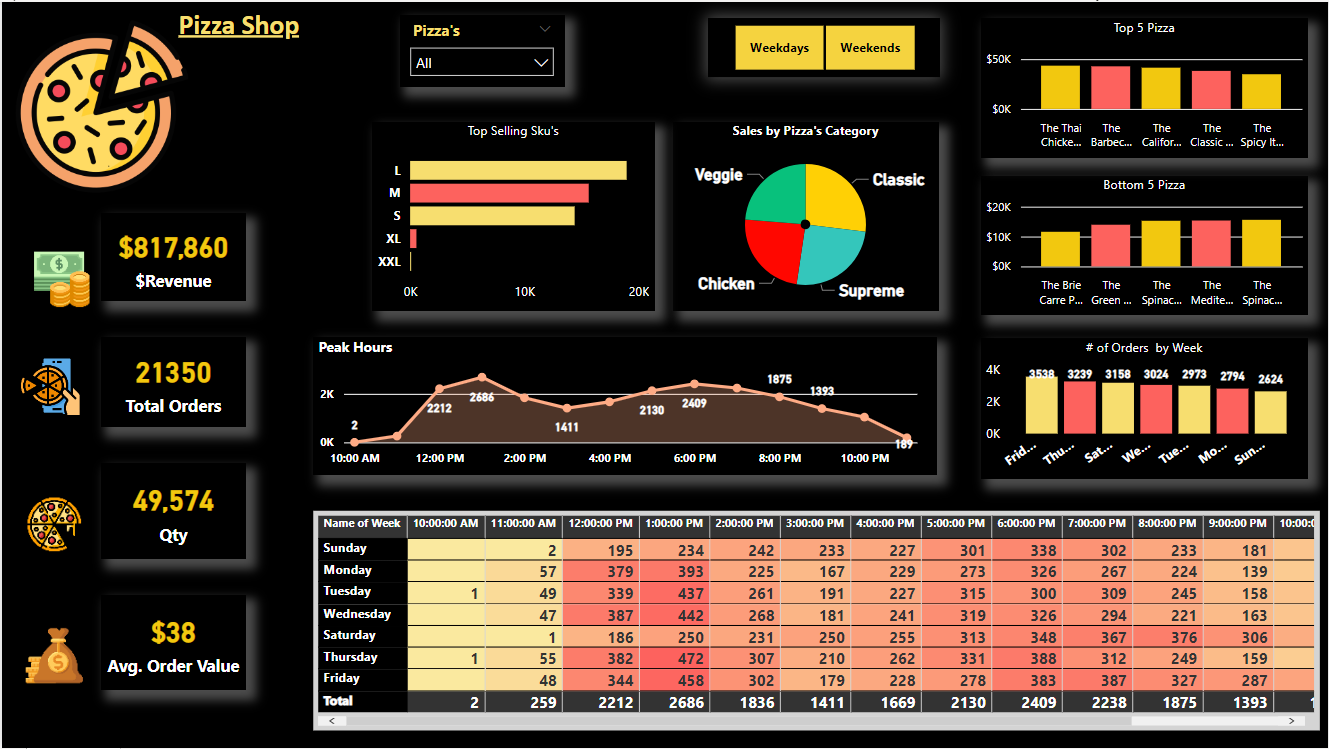
Task: Filter by Weekends button
Action: 870,48
